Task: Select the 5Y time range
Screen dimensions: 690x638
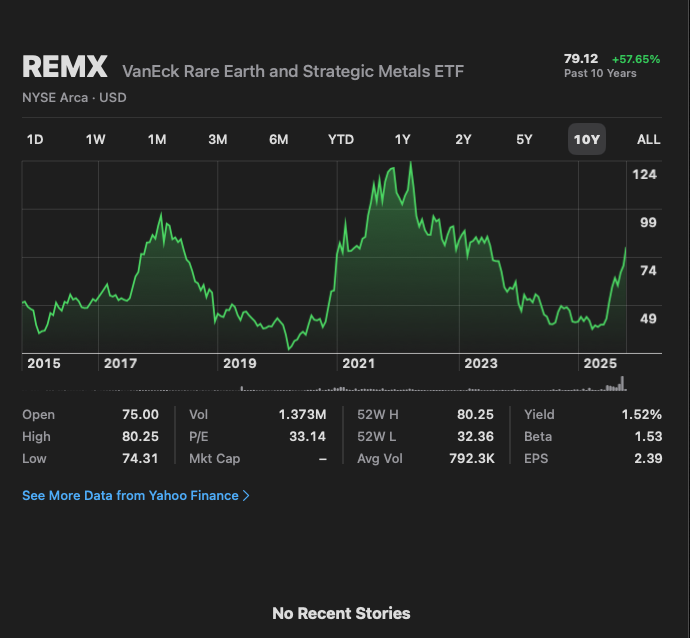Action: pos(524,139)
